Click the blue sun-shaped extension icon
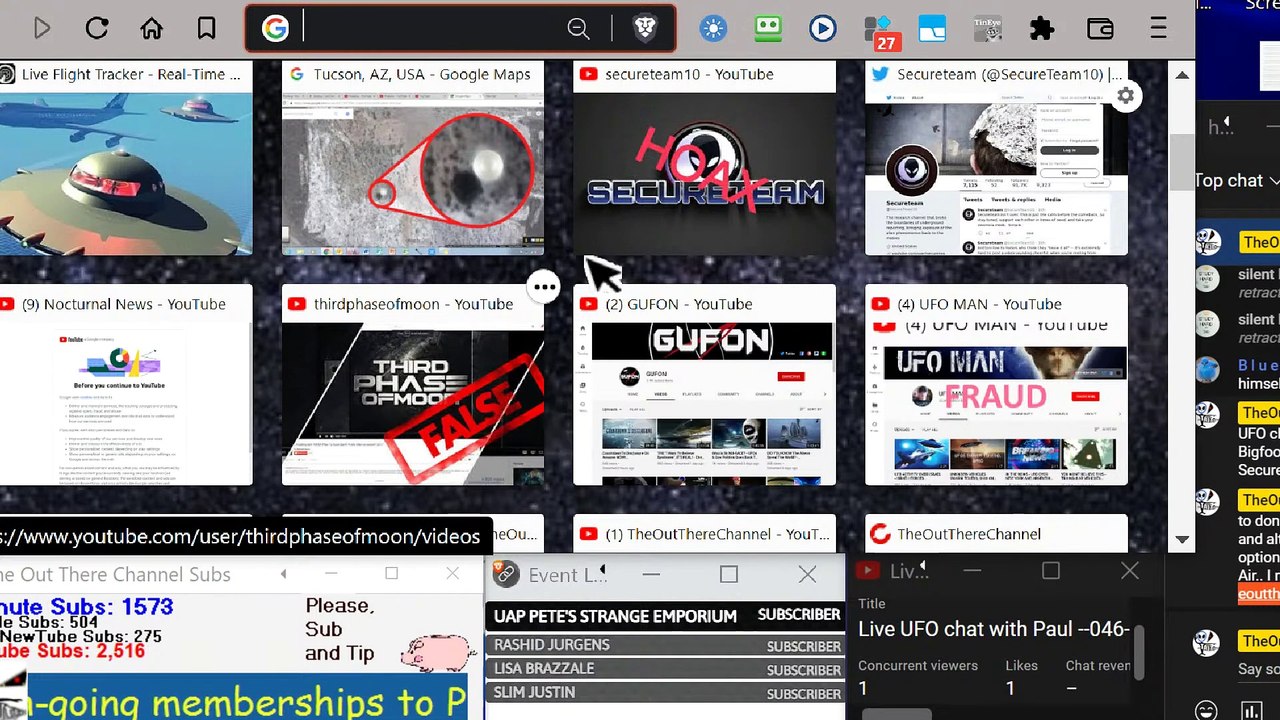This screenshot has height=720, width=1280. pyautogui.click(x=713, y=29)
